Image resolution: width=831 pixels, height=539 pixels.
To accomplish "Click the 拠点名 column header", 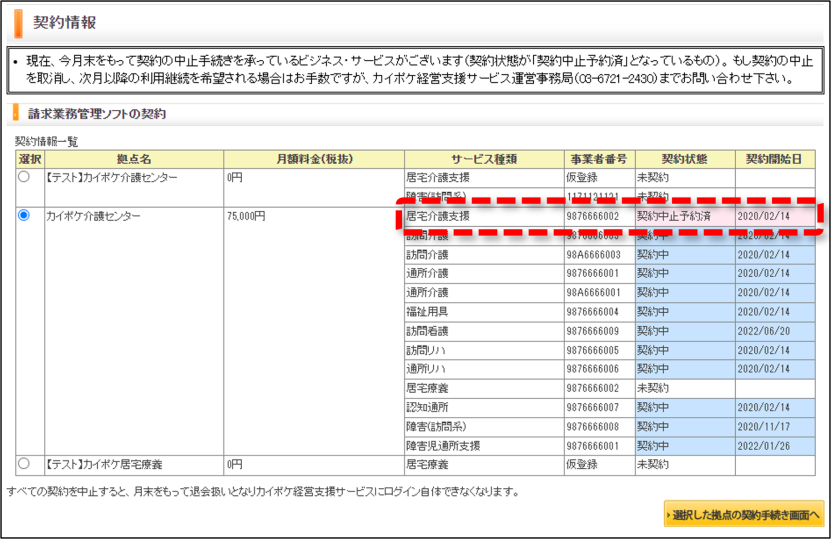I will (134, 159).
